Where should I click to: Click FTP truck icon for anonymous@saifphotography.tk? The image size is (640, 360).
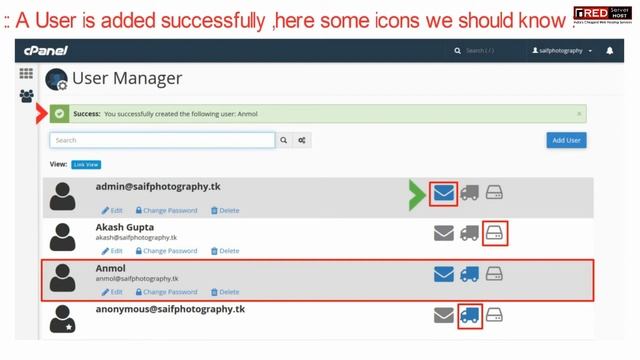coord(469,316)
